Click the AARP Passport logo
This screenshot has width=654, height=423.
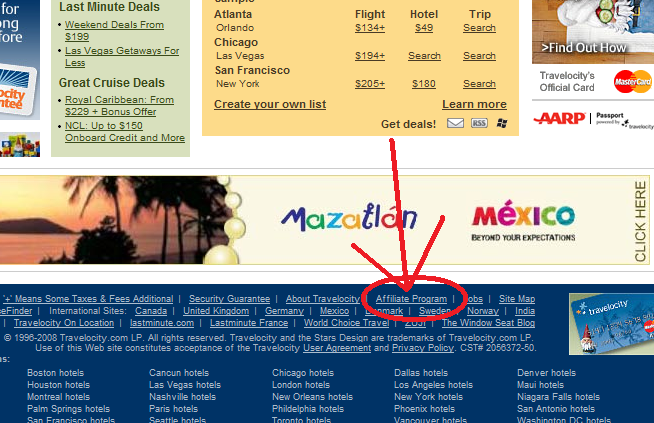click(592, 120)
